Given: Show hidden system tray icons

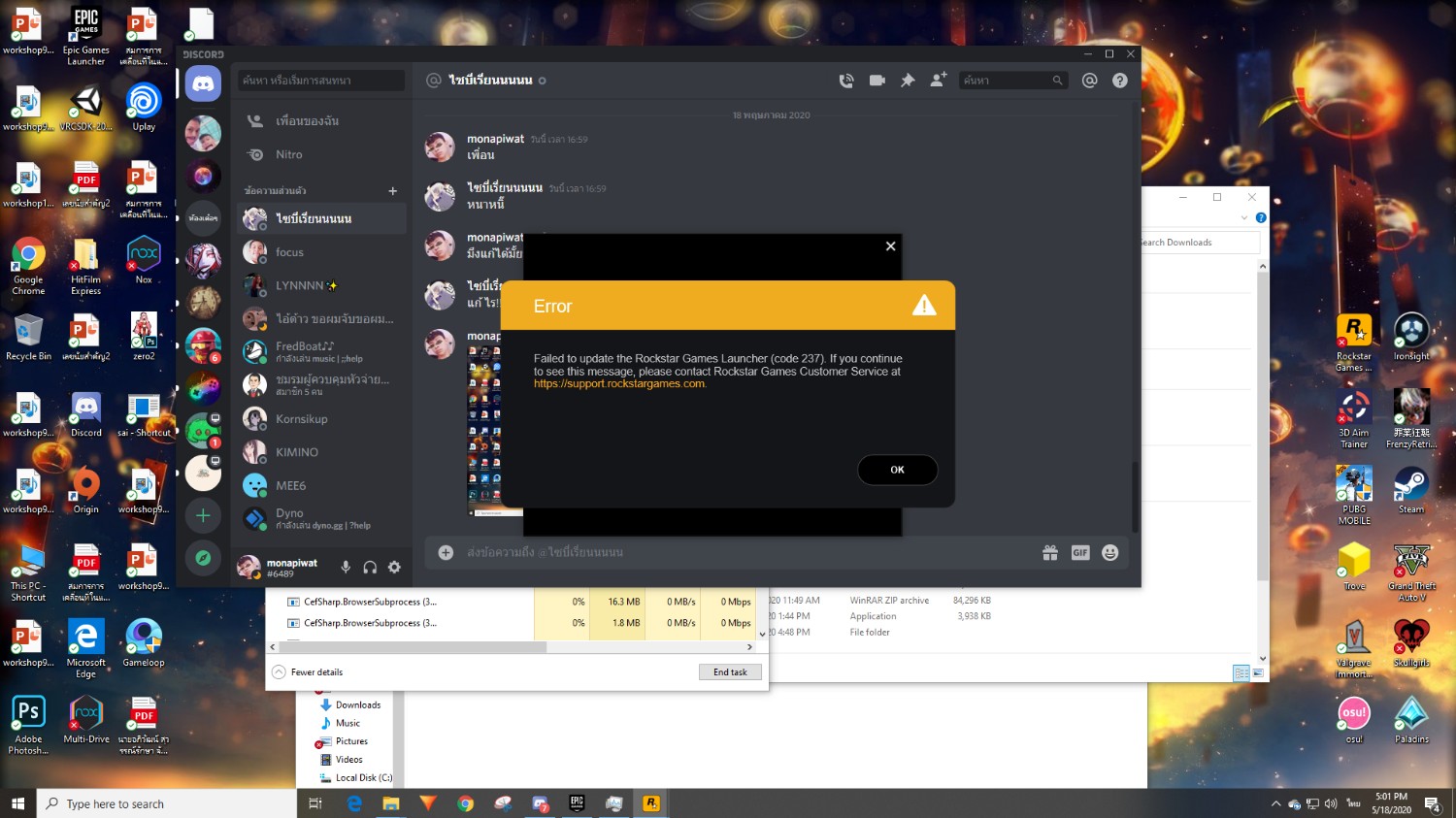Looking at the screenshot, I should click(1275, 803).
